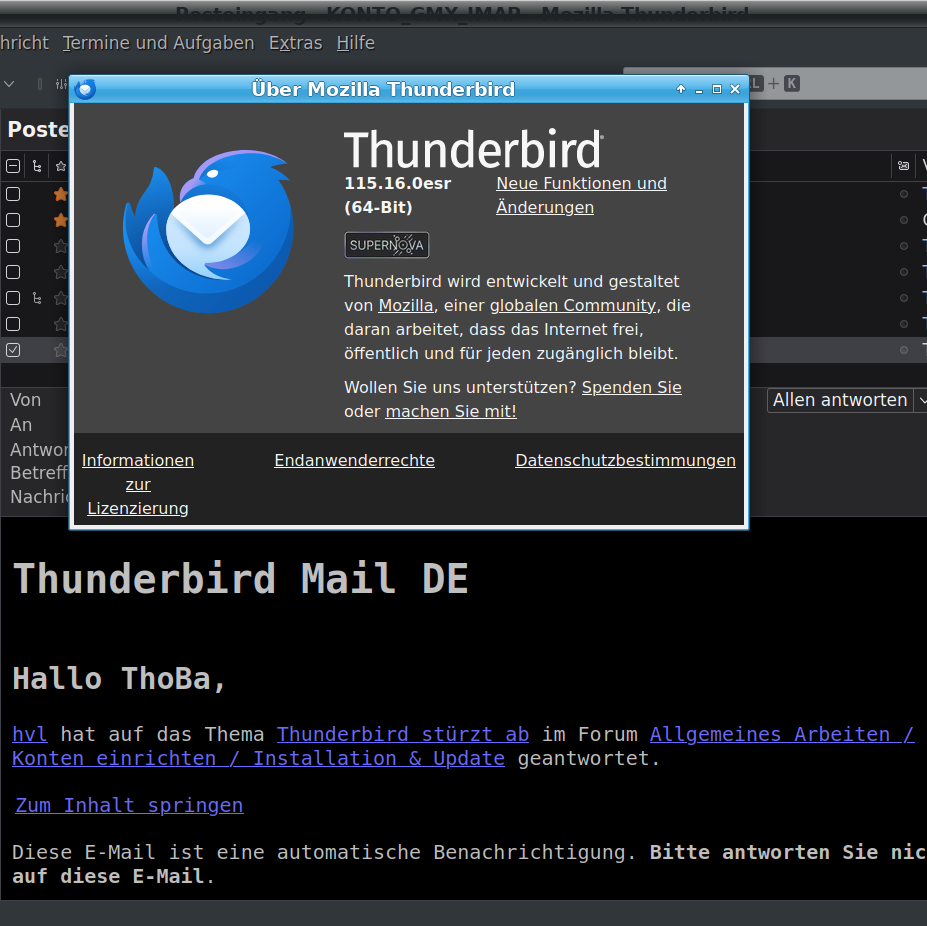Viewport: 927px width, 926px height.
Task: Click the up-arrow button in About dialog title bar
Action: pos(681,89)
